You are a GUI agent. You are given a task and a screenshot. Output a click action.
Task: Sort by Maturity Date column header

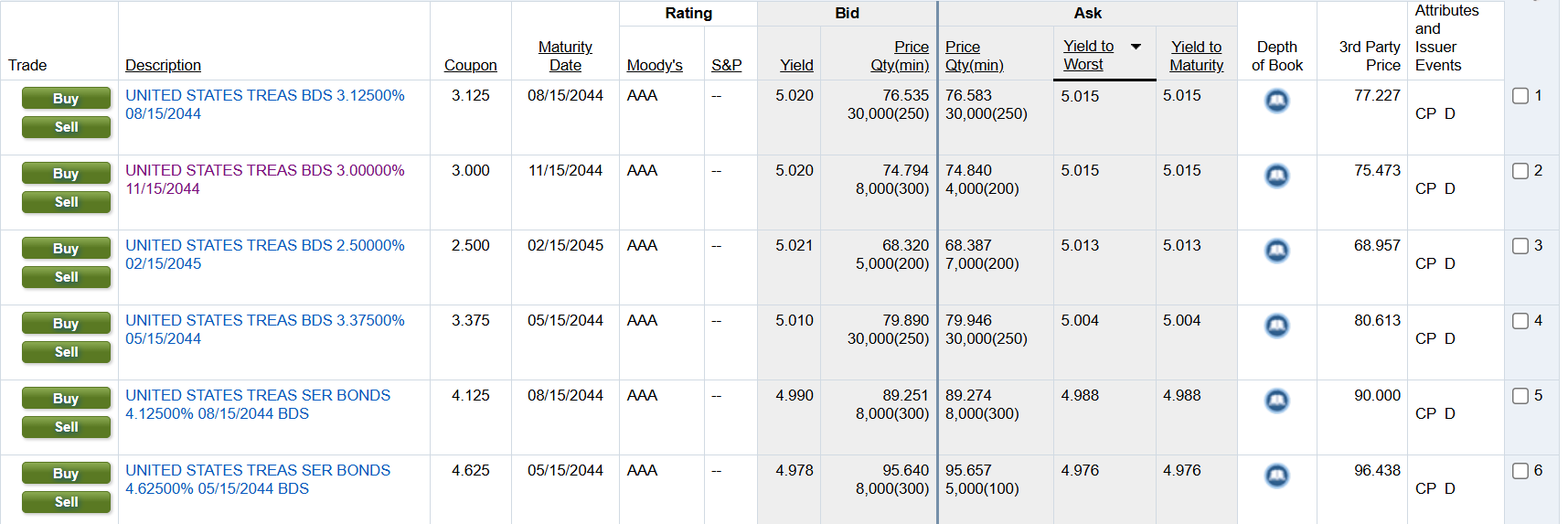pos(565,56)
